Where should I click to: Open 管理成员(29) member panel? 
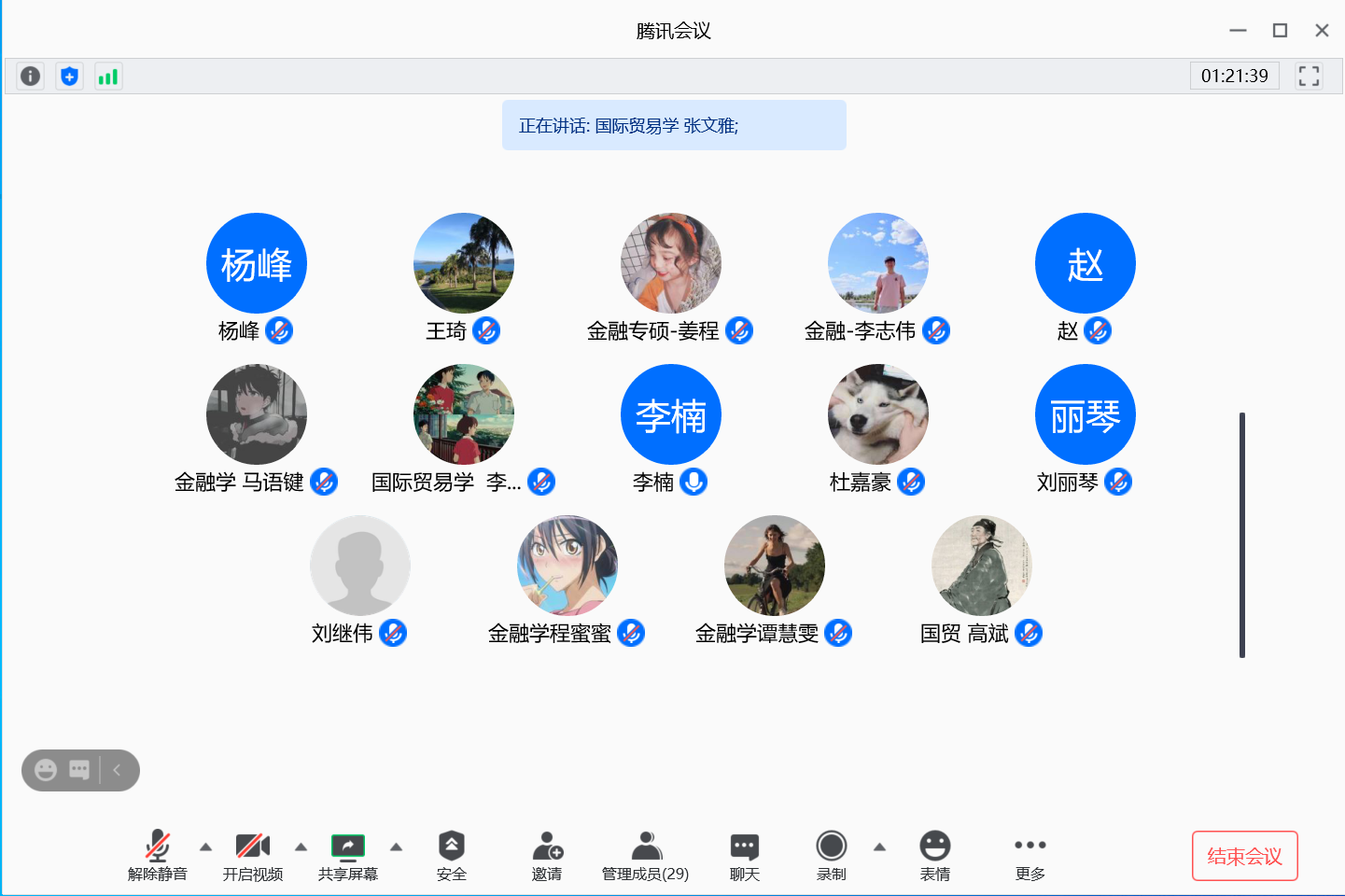pyautogui.click(x=645, y=855)
